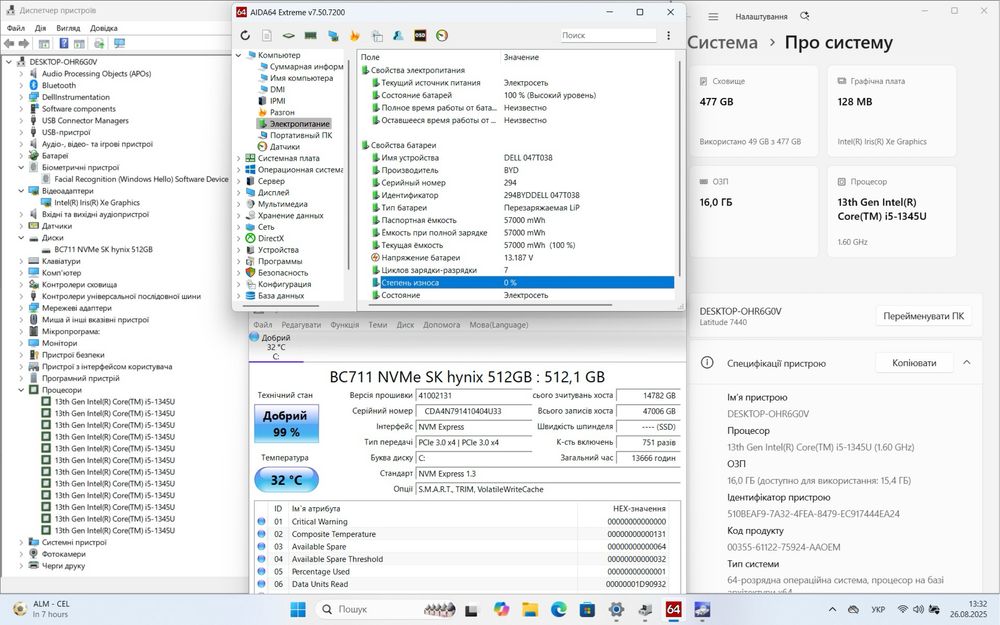Open the AIDA64 report page icon
This screenshot has width=1000, height=625.
[x=267, y=36]
